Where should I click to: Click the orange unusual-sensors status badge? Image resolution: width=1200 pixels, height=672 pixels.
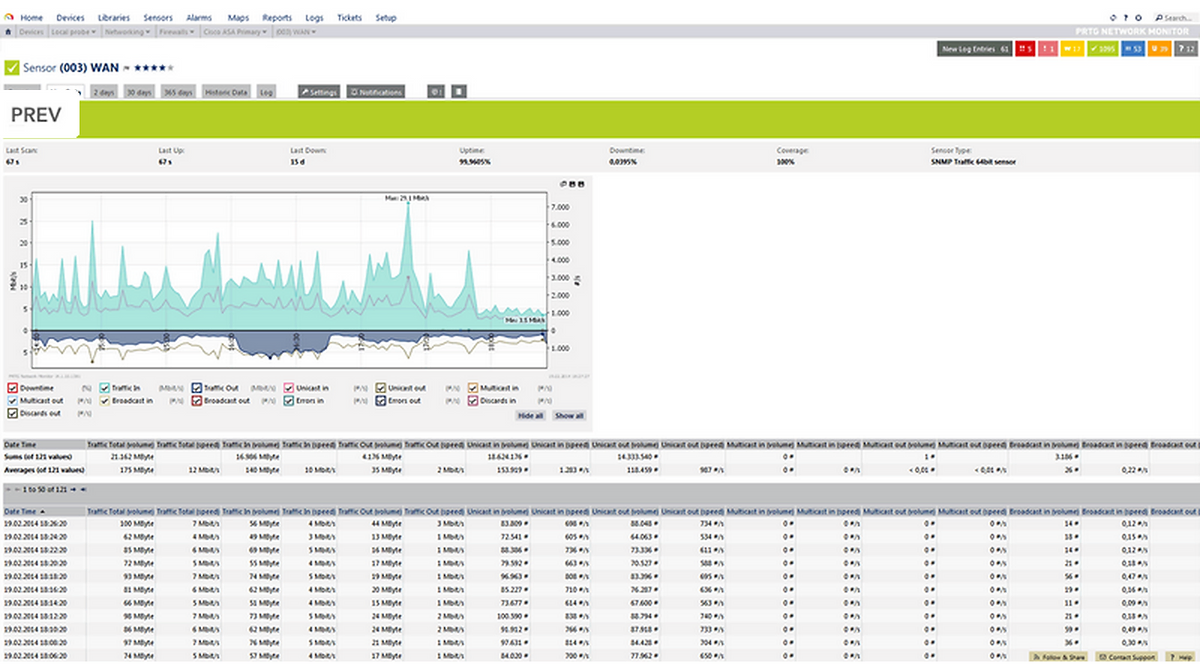(1158, 48)
